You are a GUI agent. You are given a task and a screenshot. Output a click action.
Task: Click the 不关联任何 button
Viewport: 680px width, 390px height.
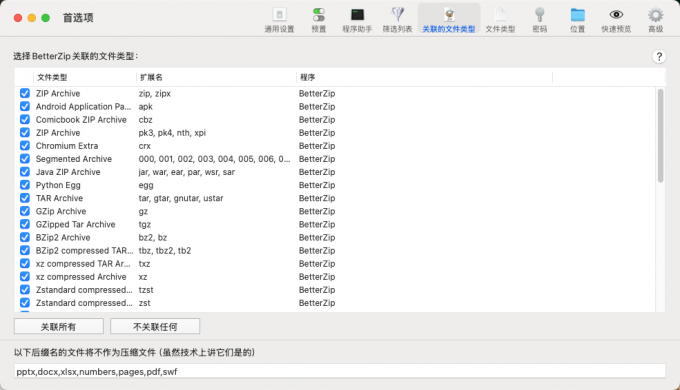[155, 327]
